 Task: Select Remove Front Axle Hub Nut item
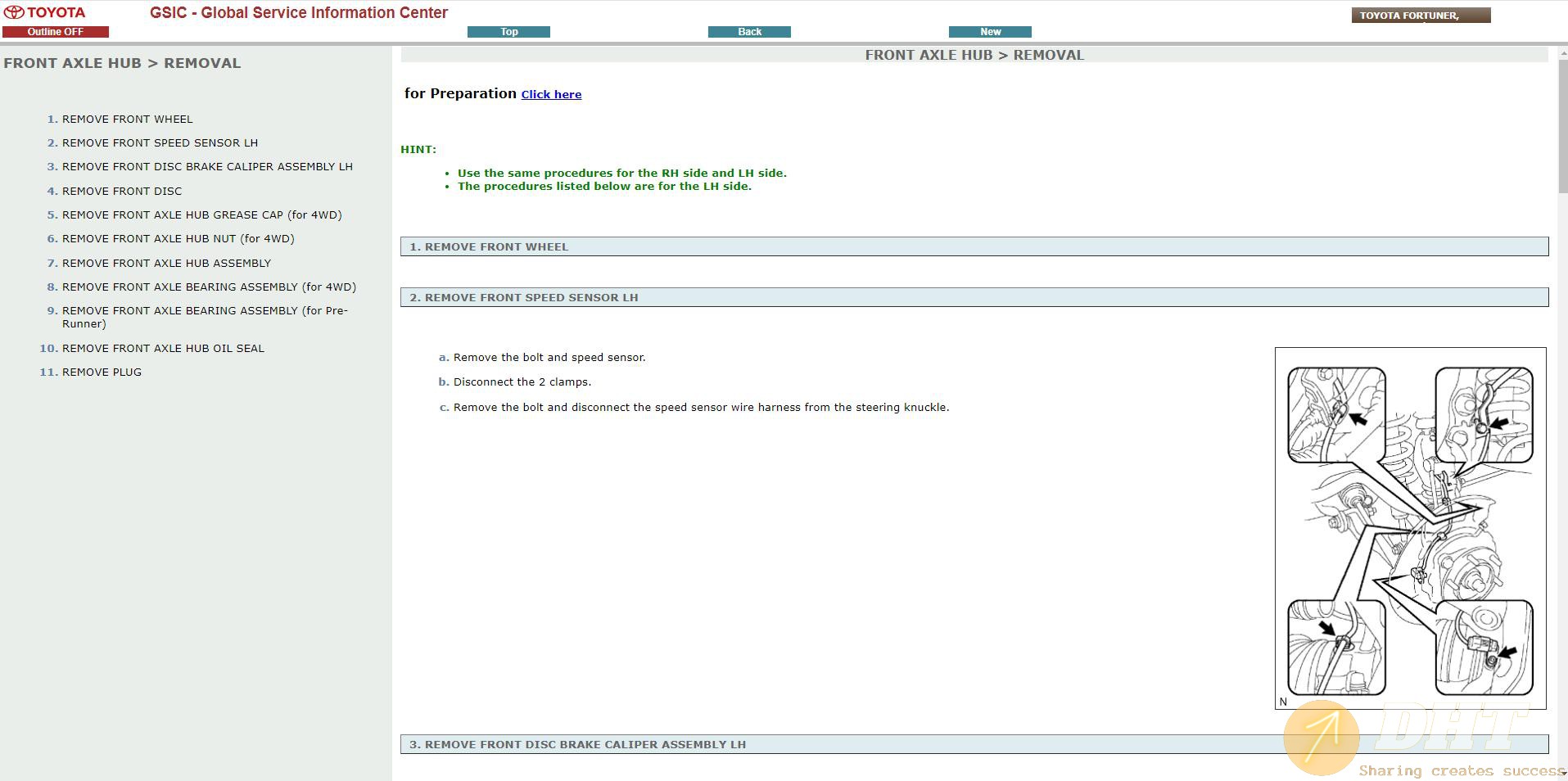[x=178, y=238]
